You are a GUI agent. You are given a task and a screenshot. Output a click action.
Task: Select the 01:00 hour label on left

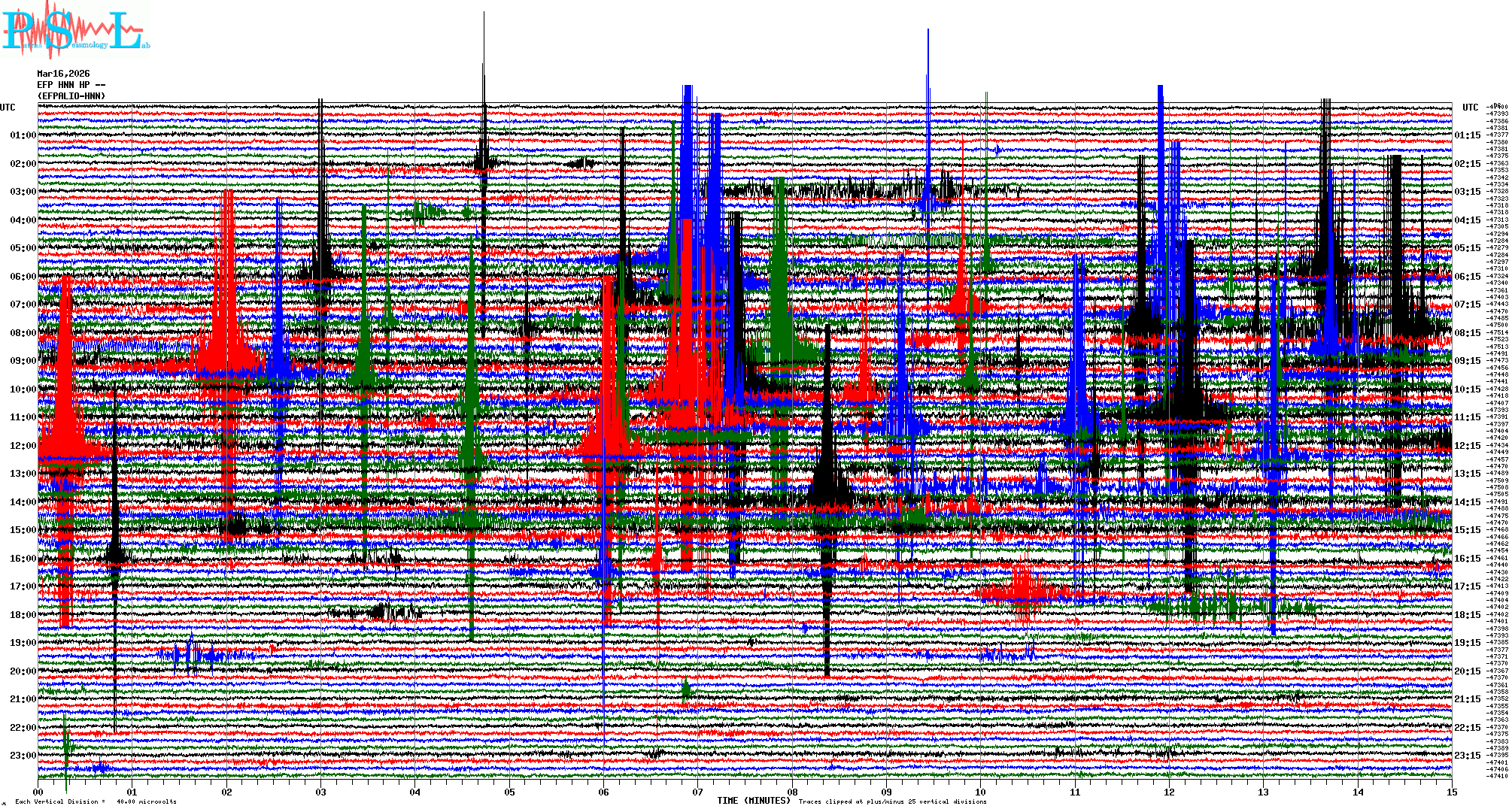[23, 135]
